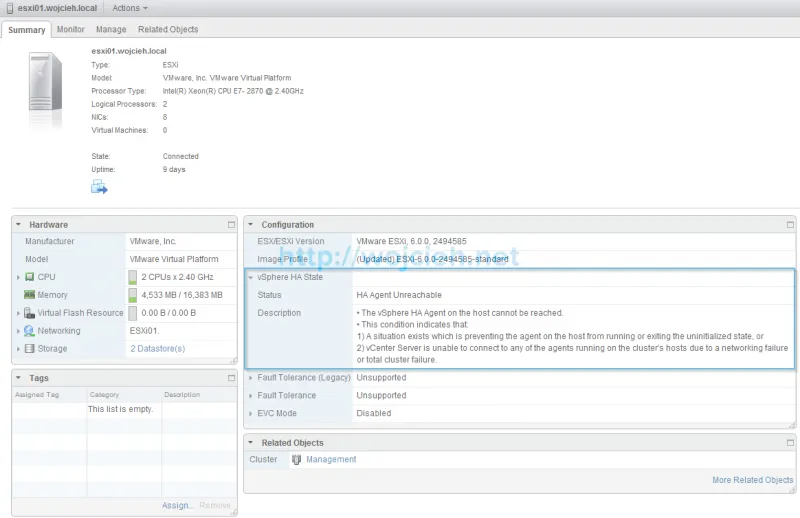Expand the Virtual Flash Resource row

pos(18,313)
